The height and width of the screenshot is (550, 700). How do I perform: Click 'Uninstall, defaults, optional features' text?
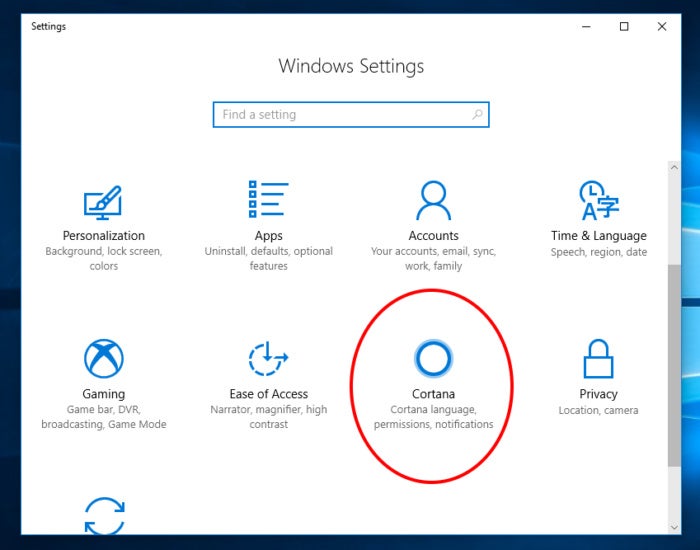[268, 258]
